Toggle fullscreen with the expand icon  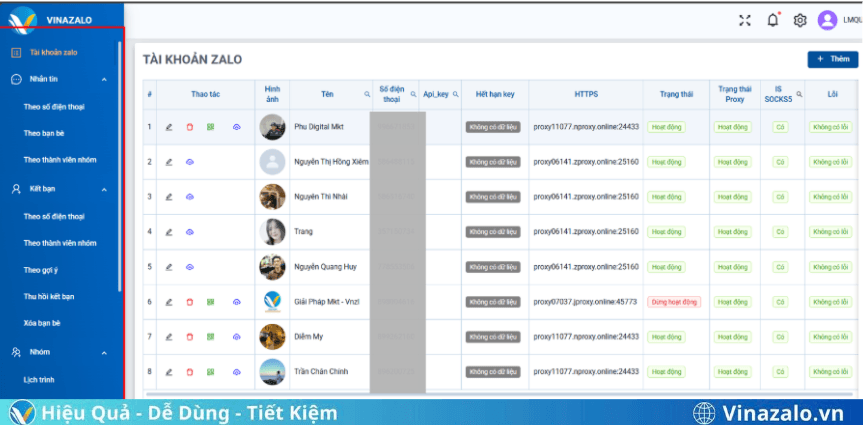(x=745, y=21)
